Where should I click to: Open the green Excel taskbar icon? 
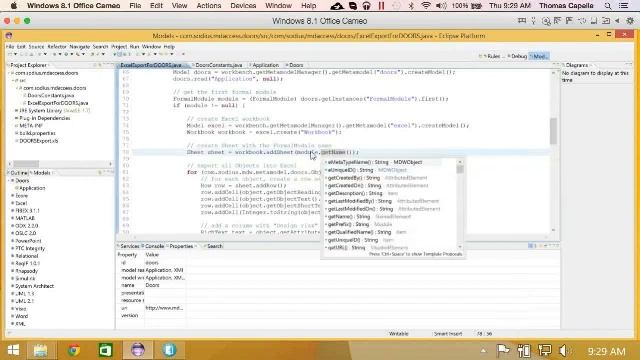[105, 350]
